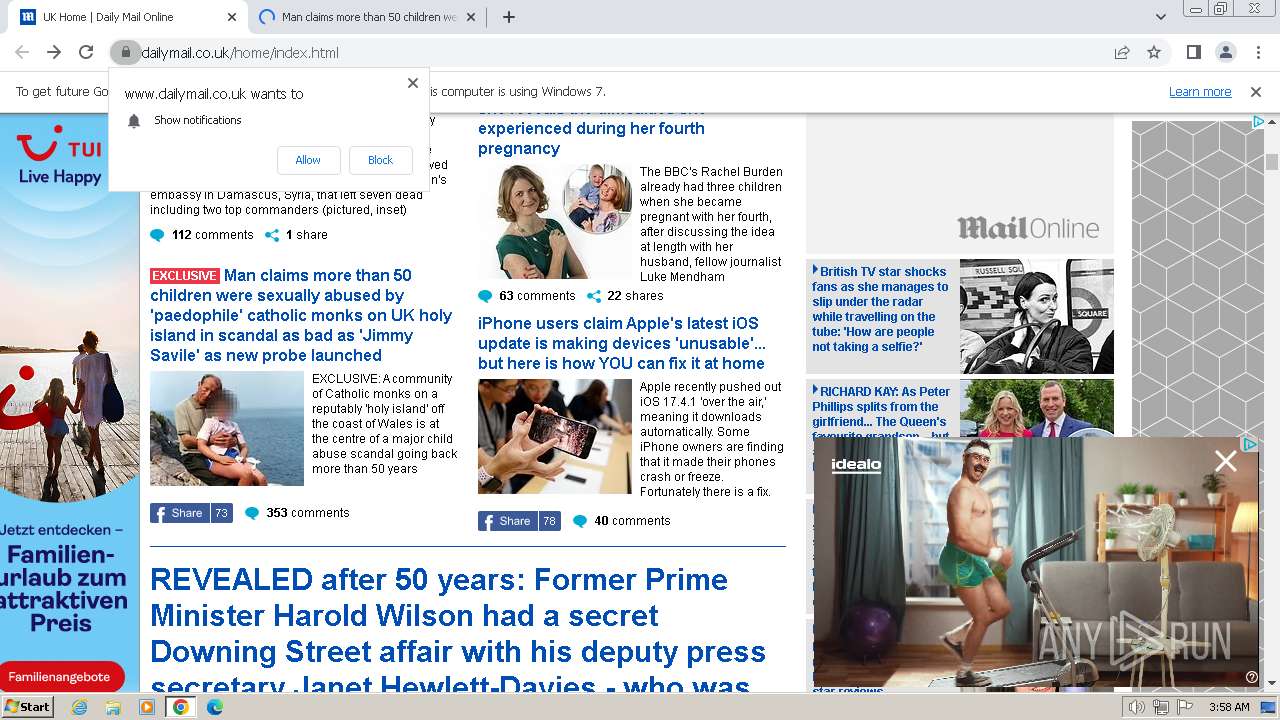1280x720 pixels.
Task: Go back to the previous page
Action: 22,52
